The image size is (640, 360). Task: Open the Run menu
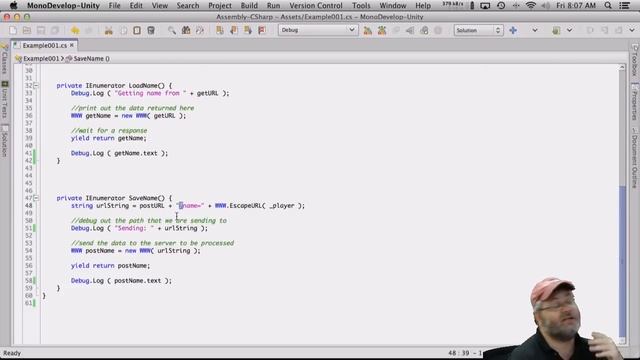click(x=273, y=6)
